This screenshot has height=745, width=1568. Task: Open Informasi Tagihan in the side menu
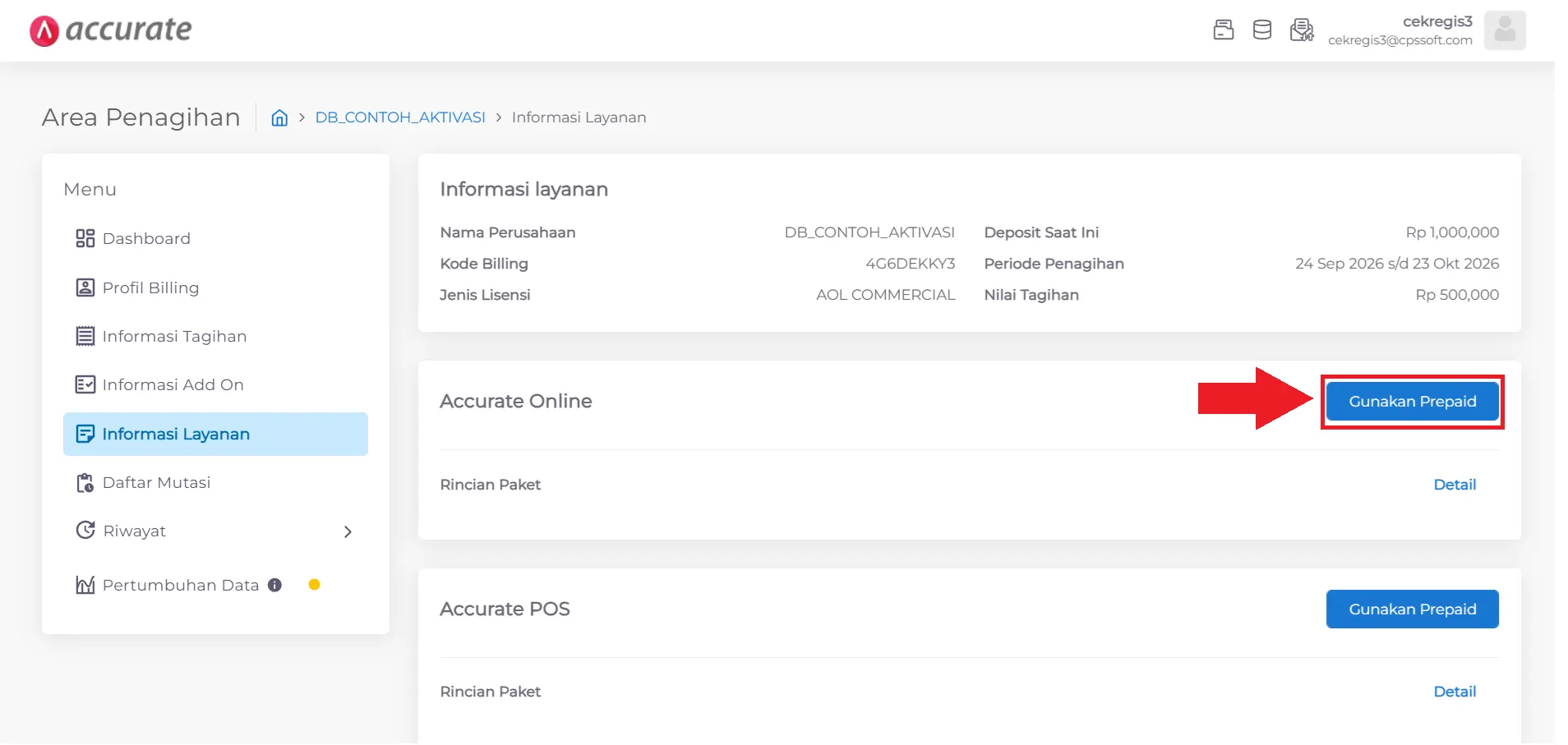click(x=215, y=336)
